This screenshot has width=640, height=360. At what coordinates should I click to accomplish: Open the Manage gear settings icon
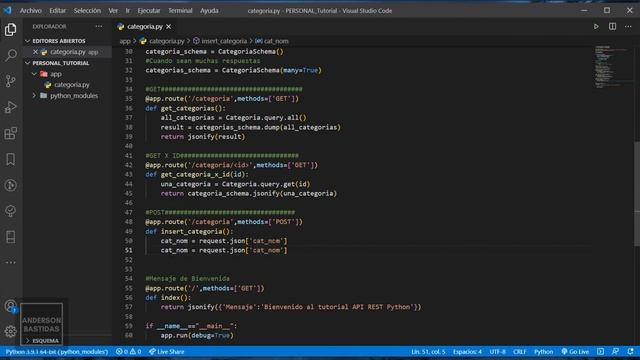(11, 331)
